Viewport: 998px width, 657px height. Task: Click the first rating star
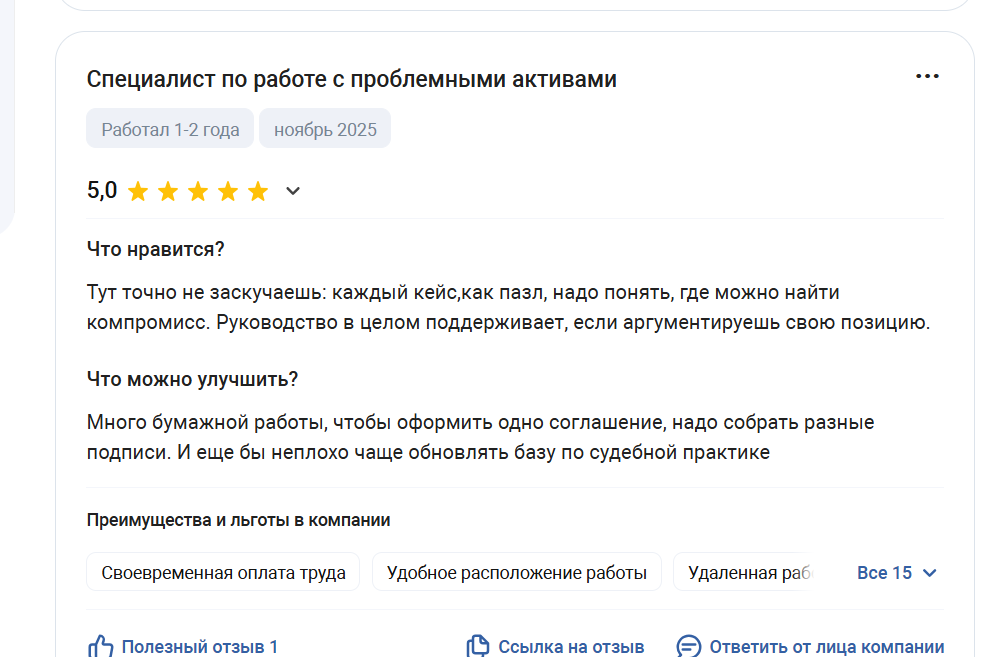pyautogui.click(x=138, y=191)
